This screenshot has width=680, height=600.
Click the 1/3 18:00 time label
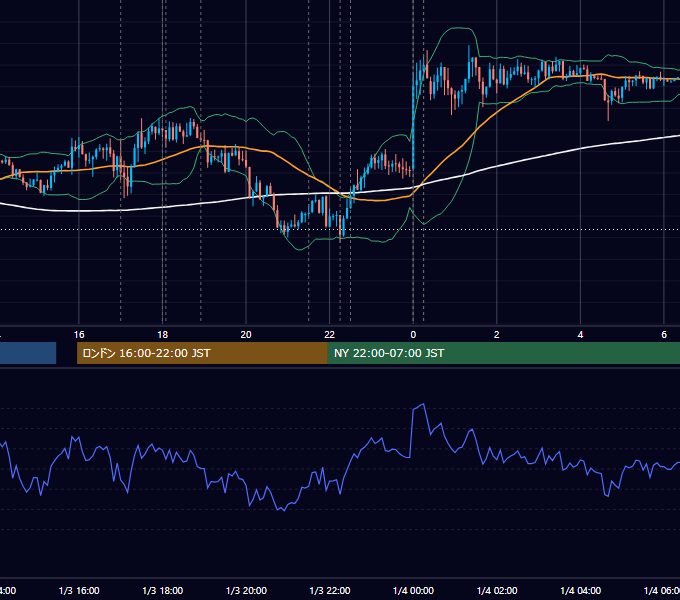163,590
